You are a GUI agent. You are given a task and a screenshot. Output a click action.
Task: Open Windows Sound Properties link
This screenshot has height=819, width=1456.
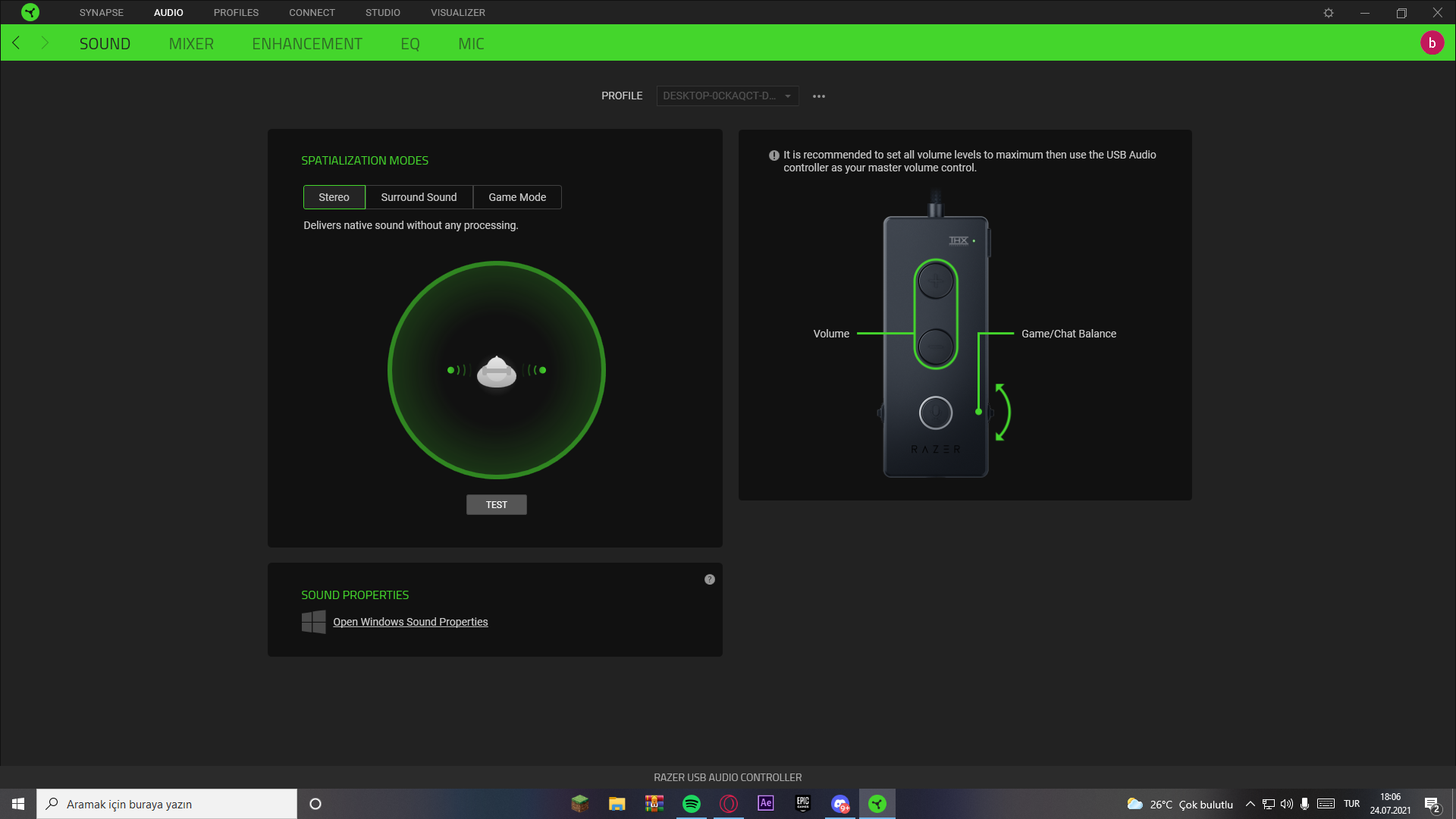point(410,622)
